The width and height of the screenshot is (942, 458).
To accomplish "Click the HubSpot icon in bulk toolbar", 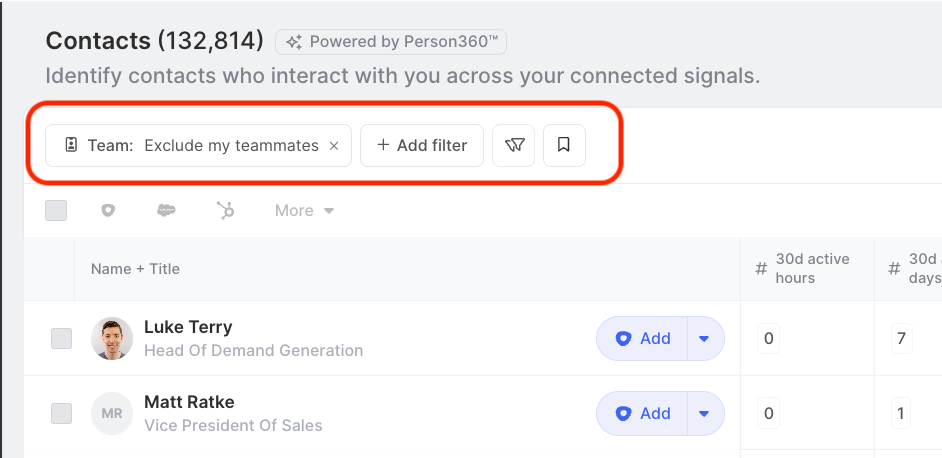I will [226, 210].
